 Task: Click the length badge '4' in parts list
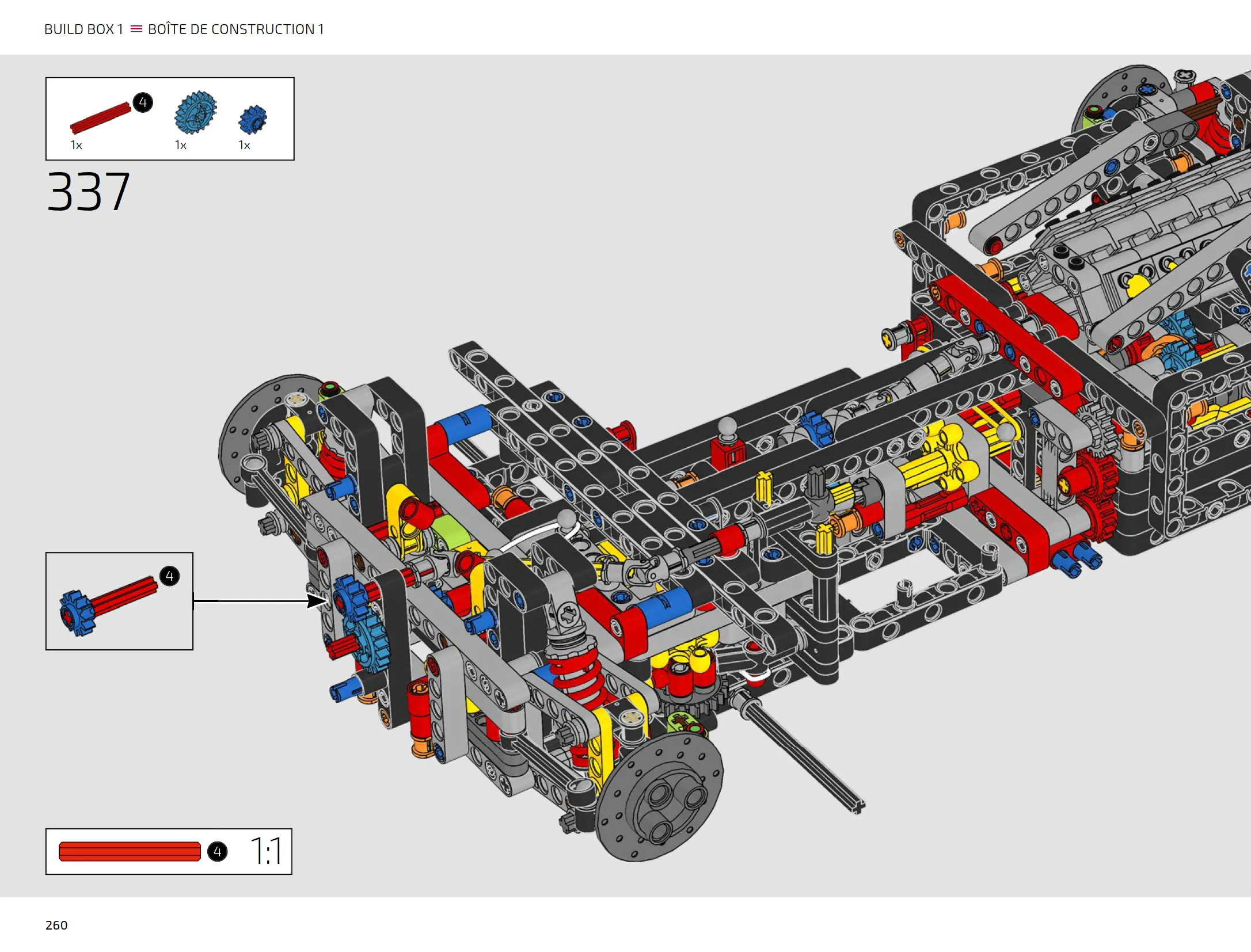(143, 102)
